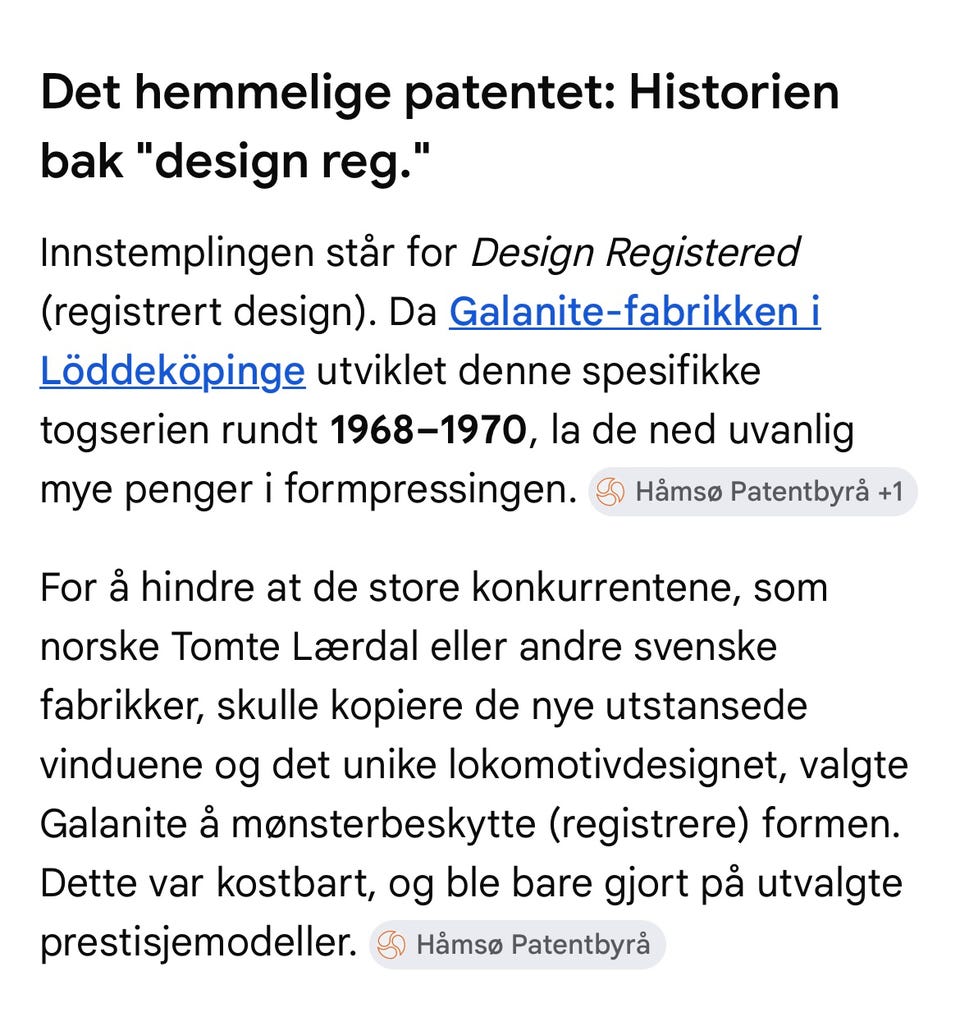Image resolution: width=960 pixels, height=1017 pixels.
Task: Click the underlined word Löddeköpinge
Action: pos(173,372)
